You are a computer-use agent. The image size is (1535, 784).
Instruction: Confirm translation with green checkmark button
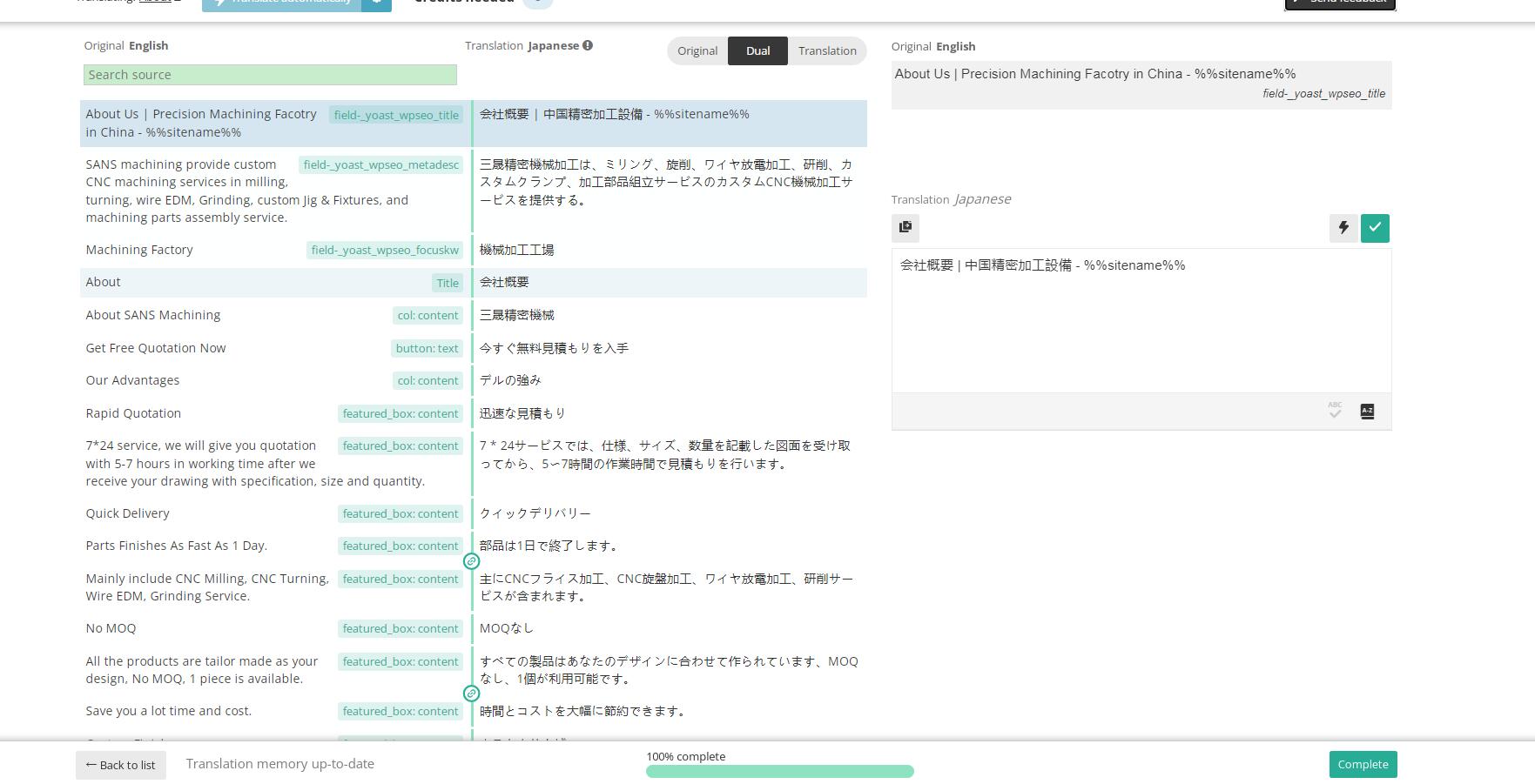tap(1375, 227)
